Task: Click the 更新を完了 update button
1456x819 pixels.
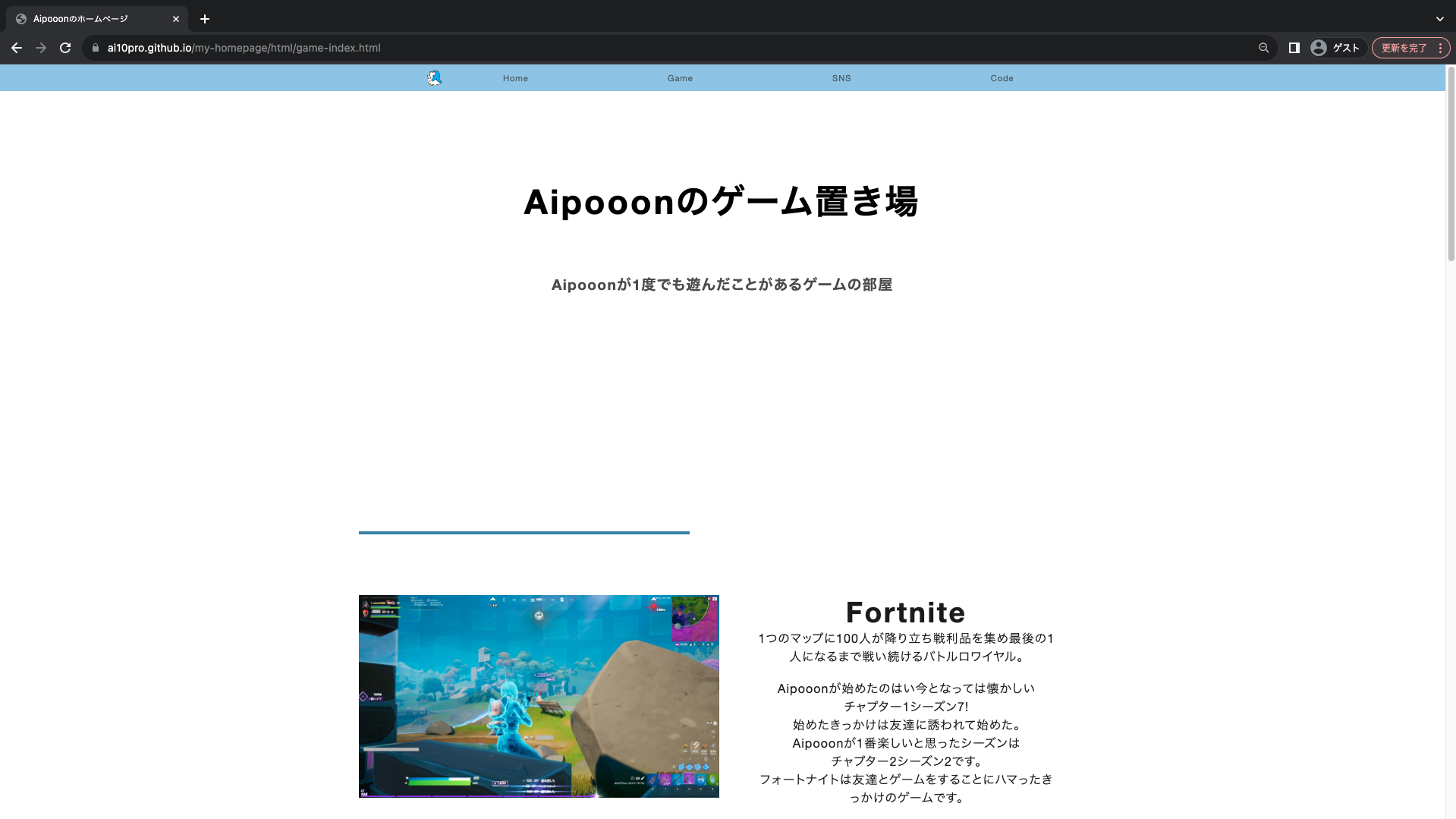Action: (x=1403, y=48)
